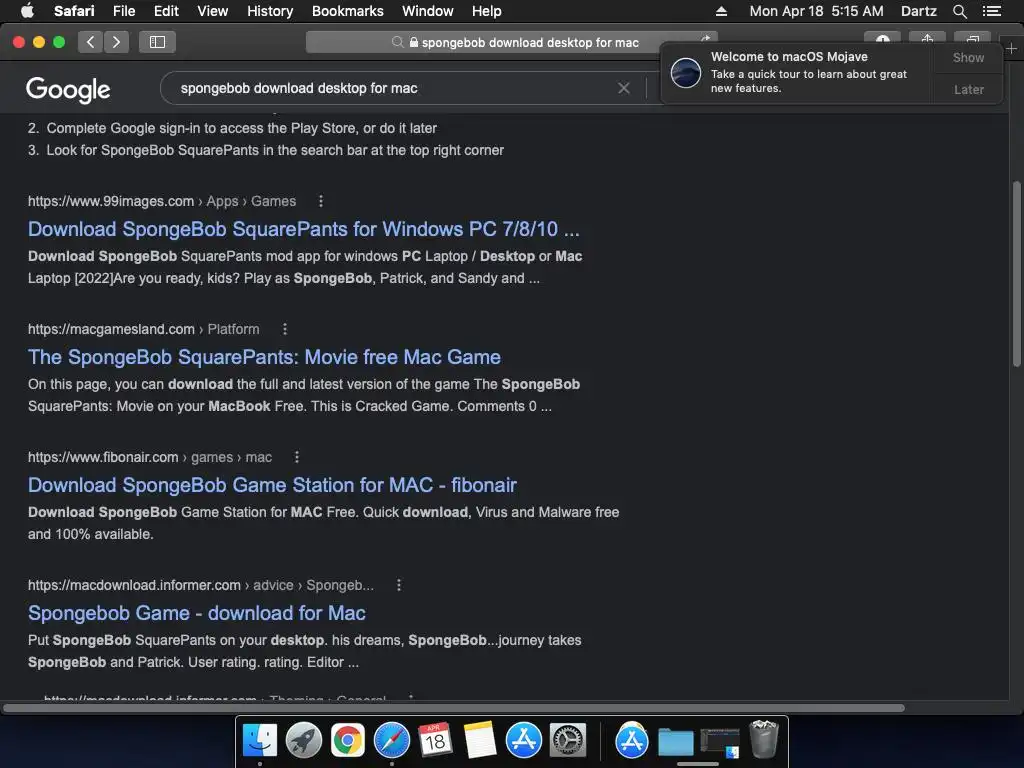1024x768 pixels.
Task: Click the https://www.99images.com breadcrumb URL
Action: [111, 201]
